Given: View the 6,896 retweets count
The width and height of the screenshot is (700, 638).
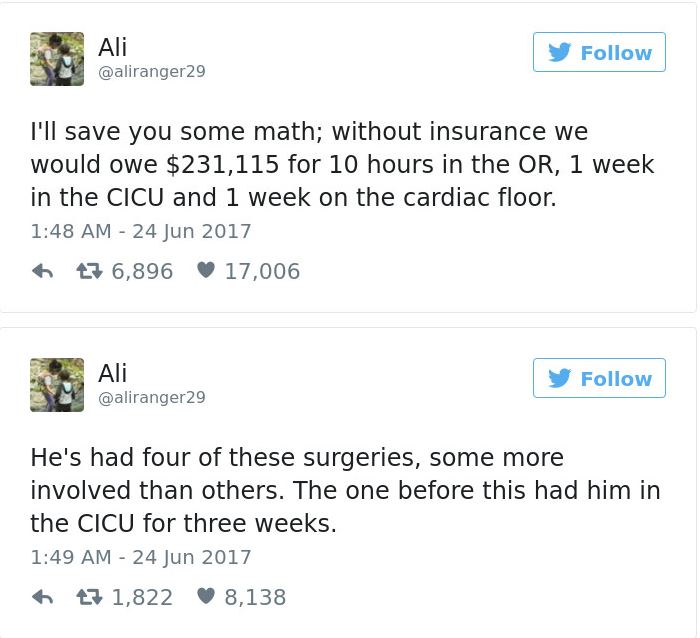Looking at the screenshot, I should 139,271.
